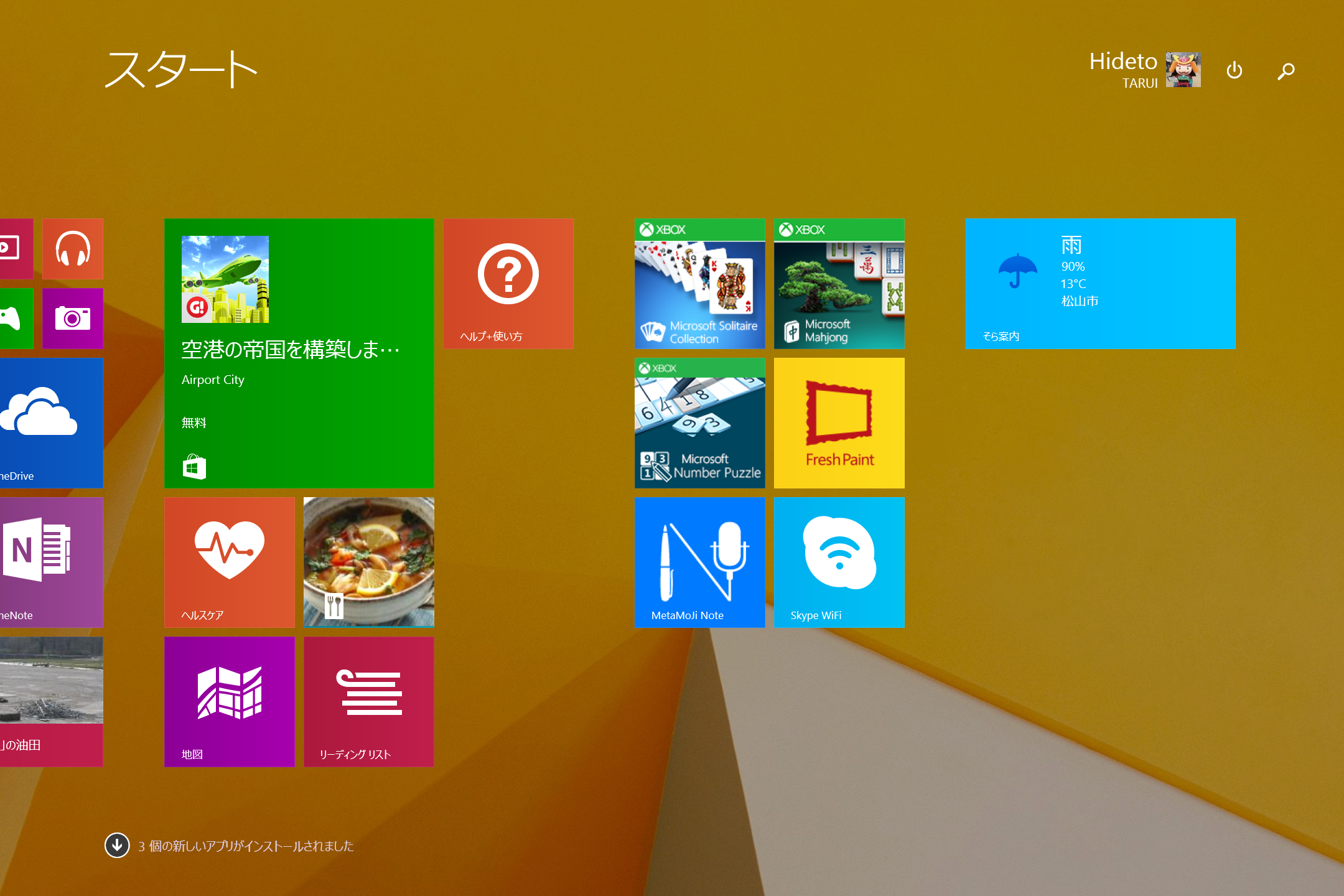The image size is (1344, 896).
Task: Open the リーディング リスト tile
Action: 368,701
